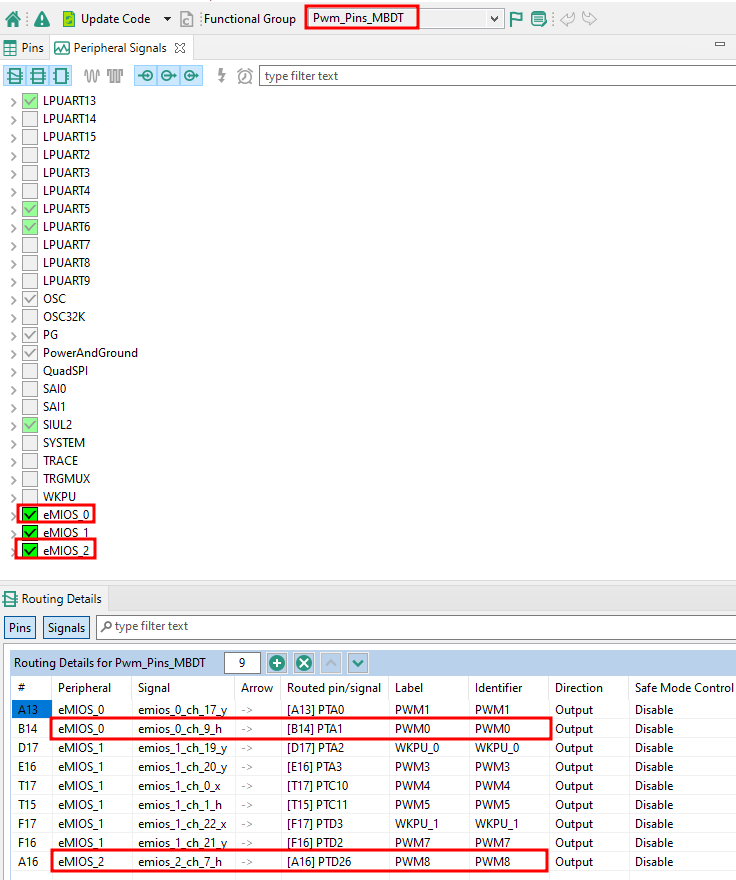Toggle the output direction filter icon
The height and width of the screenshot is (880, 736).
[168, 76]
